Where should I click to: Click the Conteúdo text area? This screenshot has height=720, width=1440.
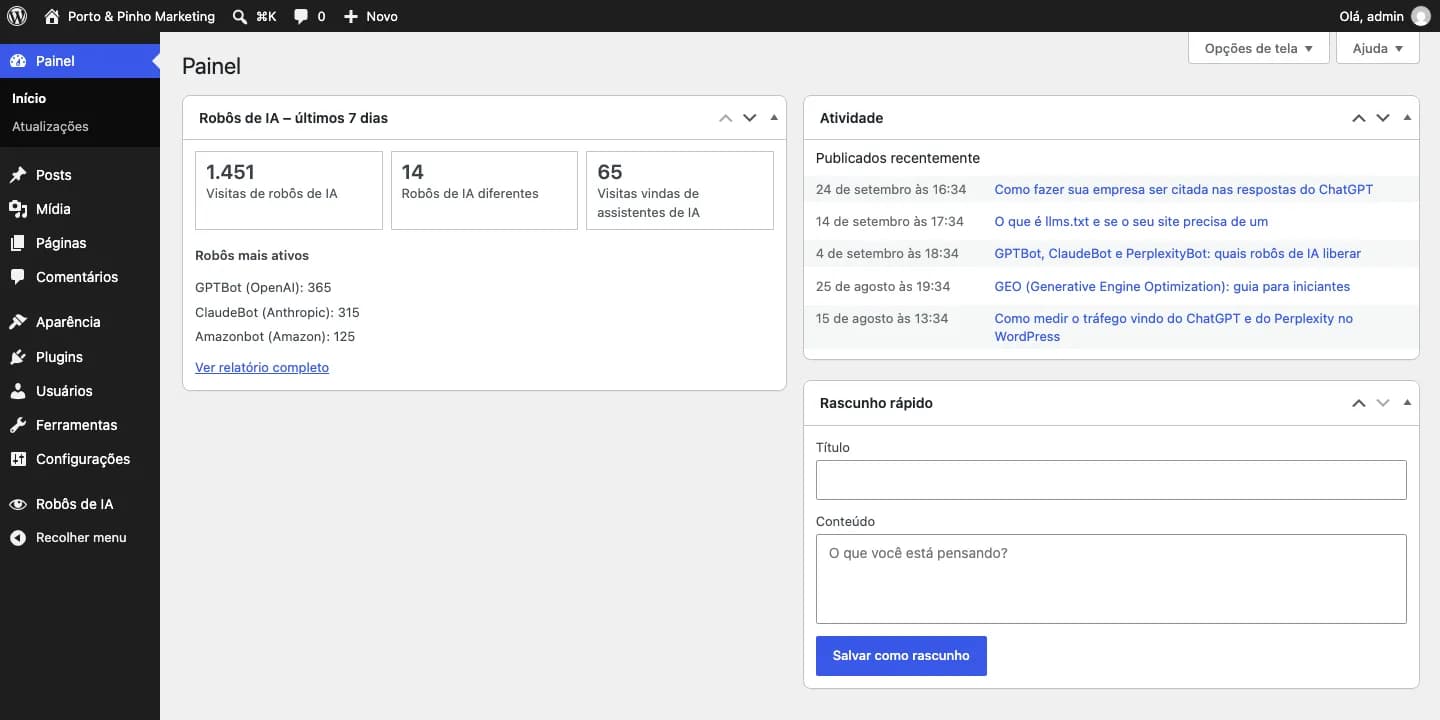1111,579
